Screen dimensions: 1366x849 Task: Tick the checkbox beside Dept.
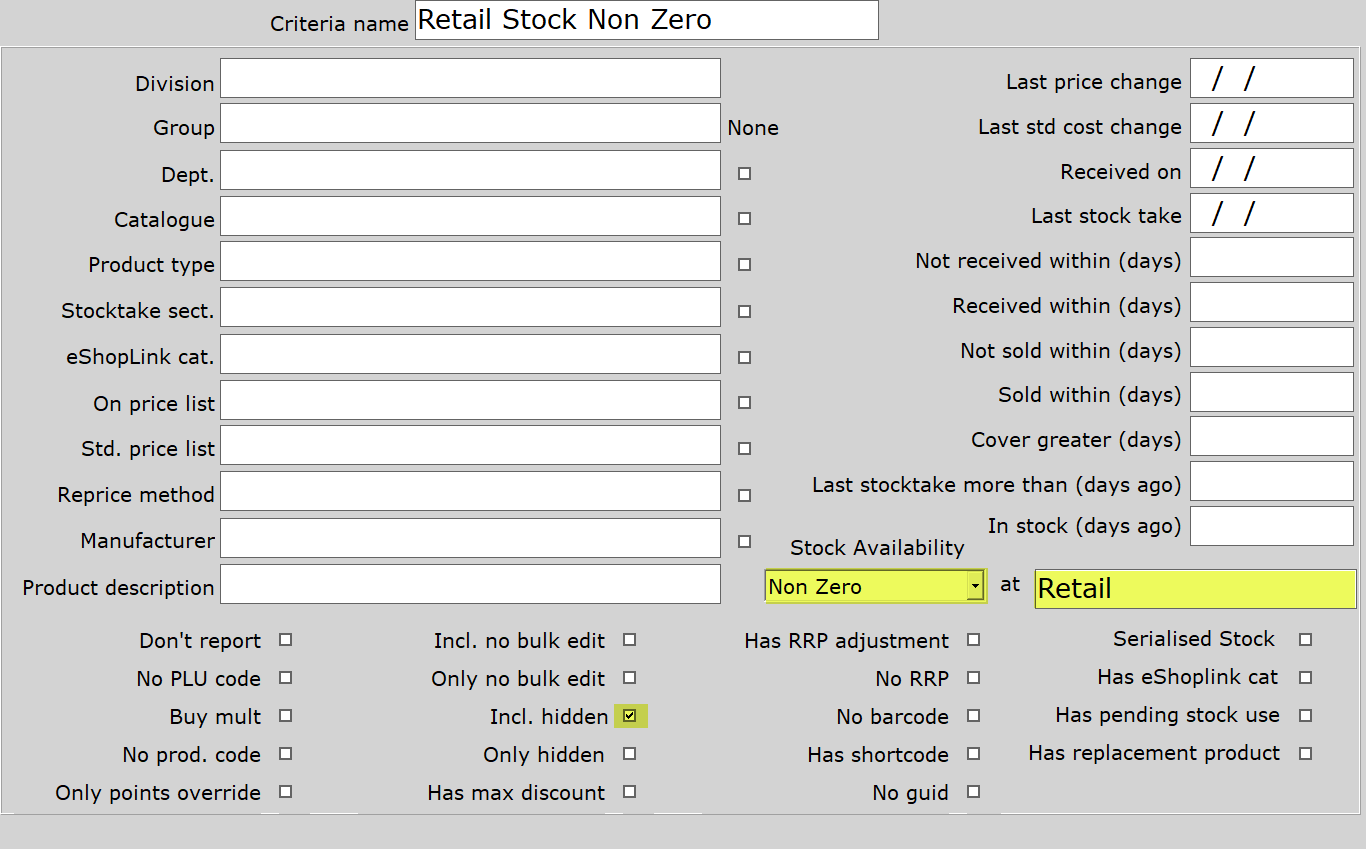click(744, 173)
